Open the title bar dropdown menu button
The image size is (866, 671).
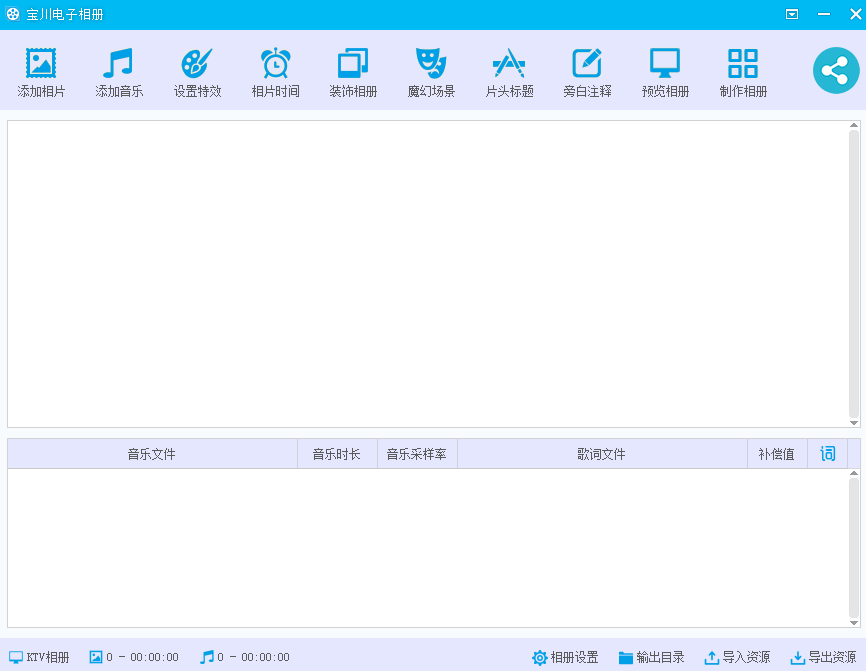(x=792, y=14)
